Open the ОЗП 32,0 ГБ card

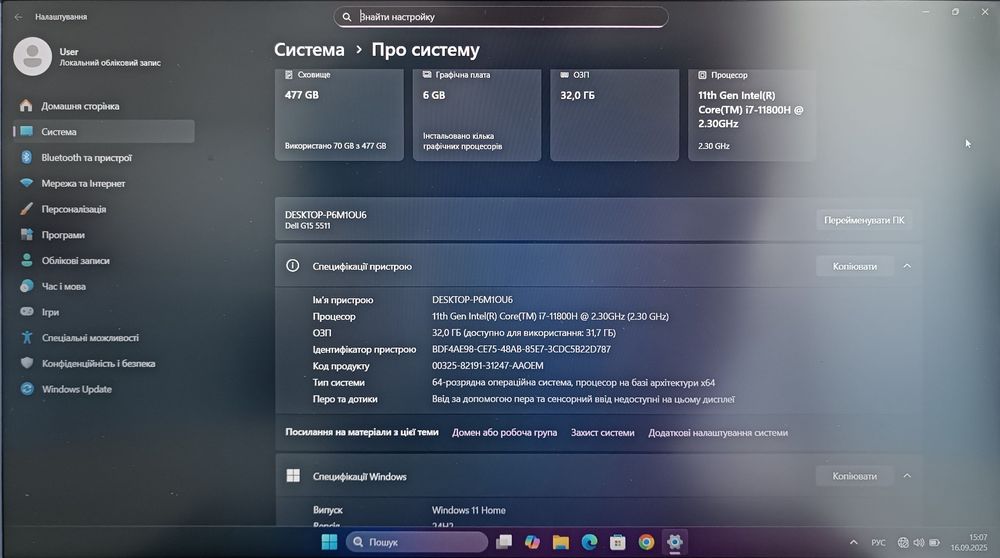click(x=615, y=115)
